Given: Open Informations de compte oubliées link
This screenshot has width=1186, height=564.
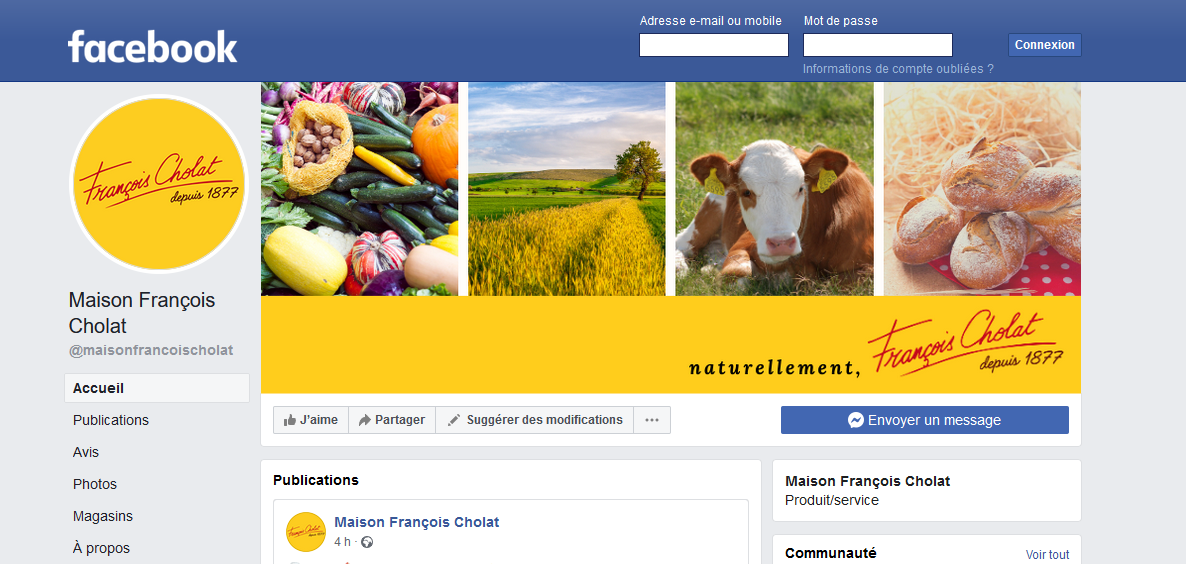Looking at the screenshot, I should [x=898, y=69].
